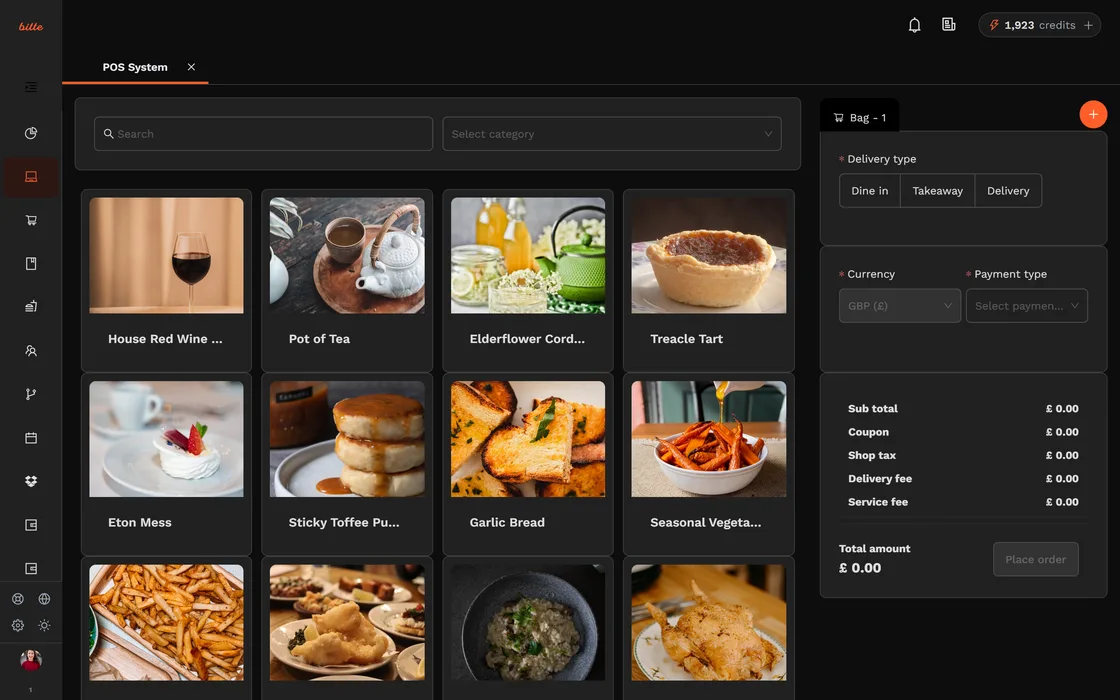This screenshot has width=1120, height=700.
Task: Add Eton Mess product card
Action: (166, 464)
